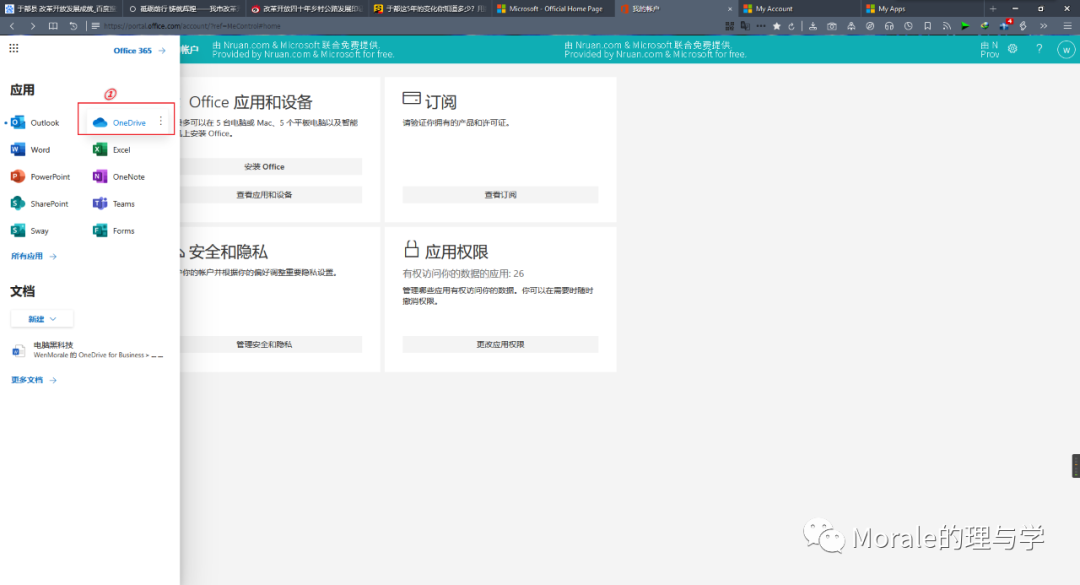The width and height of the screenshot is (1080, 585).
Task: Click the history undo arrow icon
Action: [x=74, y=26]
